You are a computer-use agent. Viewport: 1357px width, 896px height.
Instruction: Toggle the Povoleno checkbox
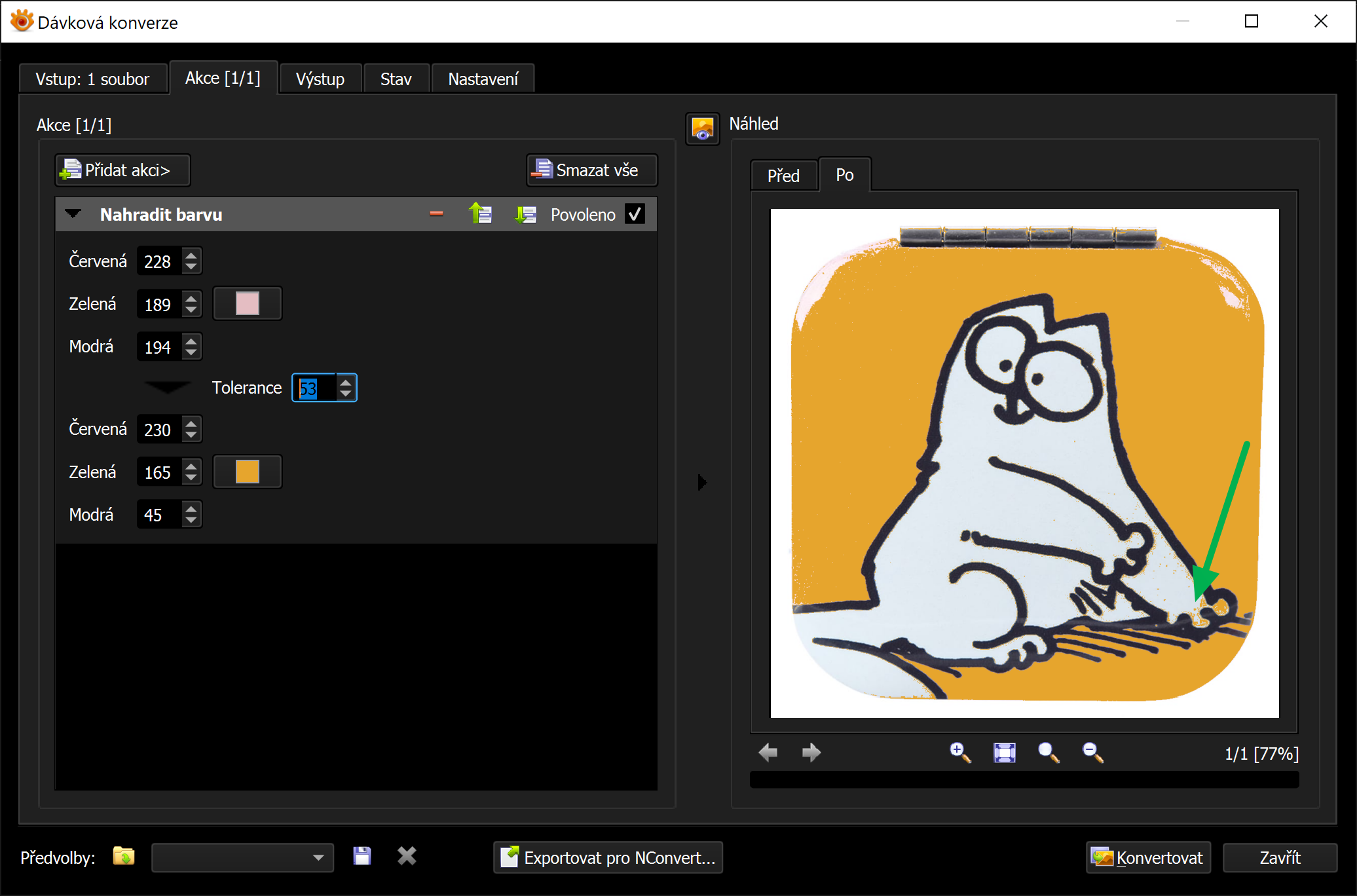[x=635, y=214]
